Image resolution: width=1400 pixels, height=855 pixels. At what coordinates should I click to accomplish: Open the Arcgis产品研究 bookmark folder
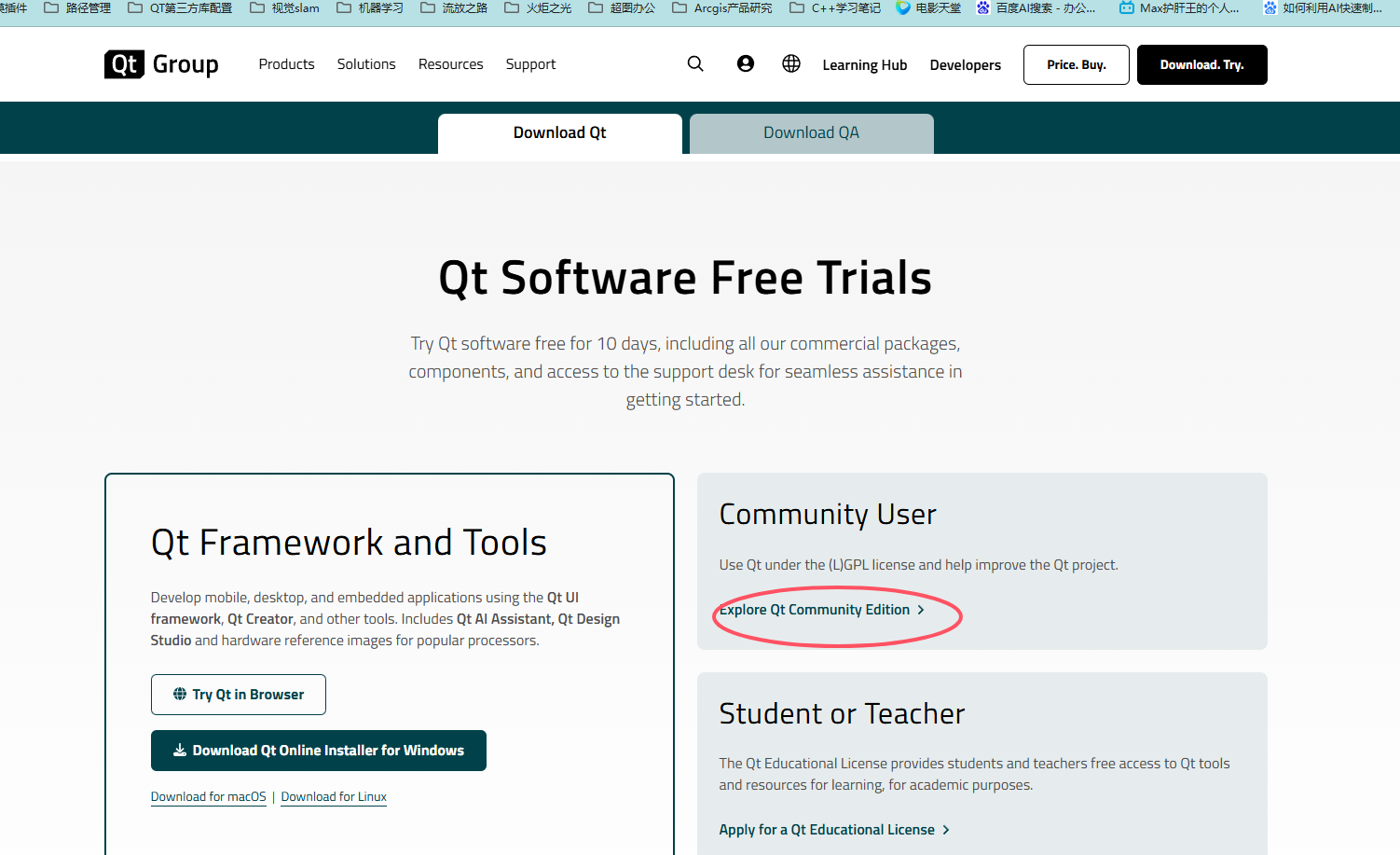[722, 7]
